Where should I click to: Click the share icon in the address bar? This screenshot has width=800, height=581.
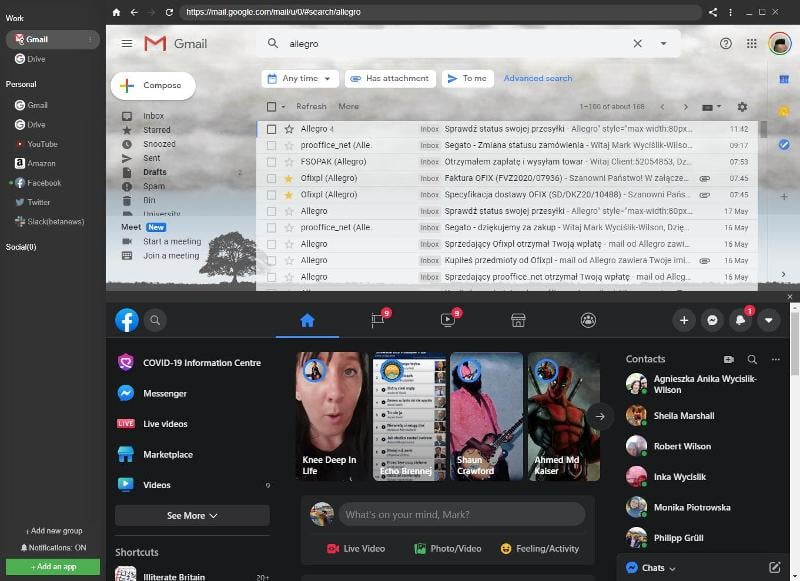pyautogui.click(x=713, y=12)
